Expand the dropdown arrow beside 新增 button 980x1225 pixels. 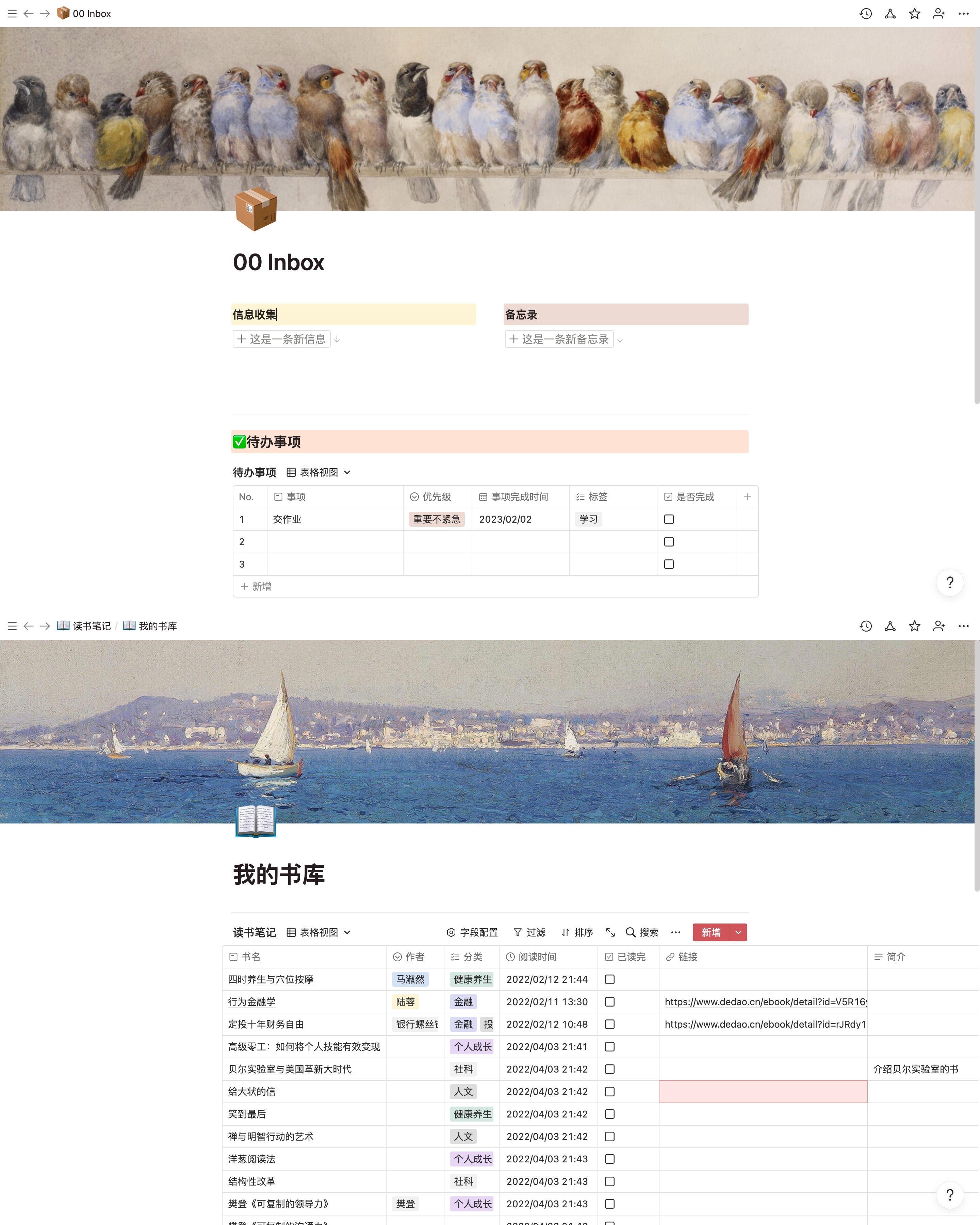(738, 932)
